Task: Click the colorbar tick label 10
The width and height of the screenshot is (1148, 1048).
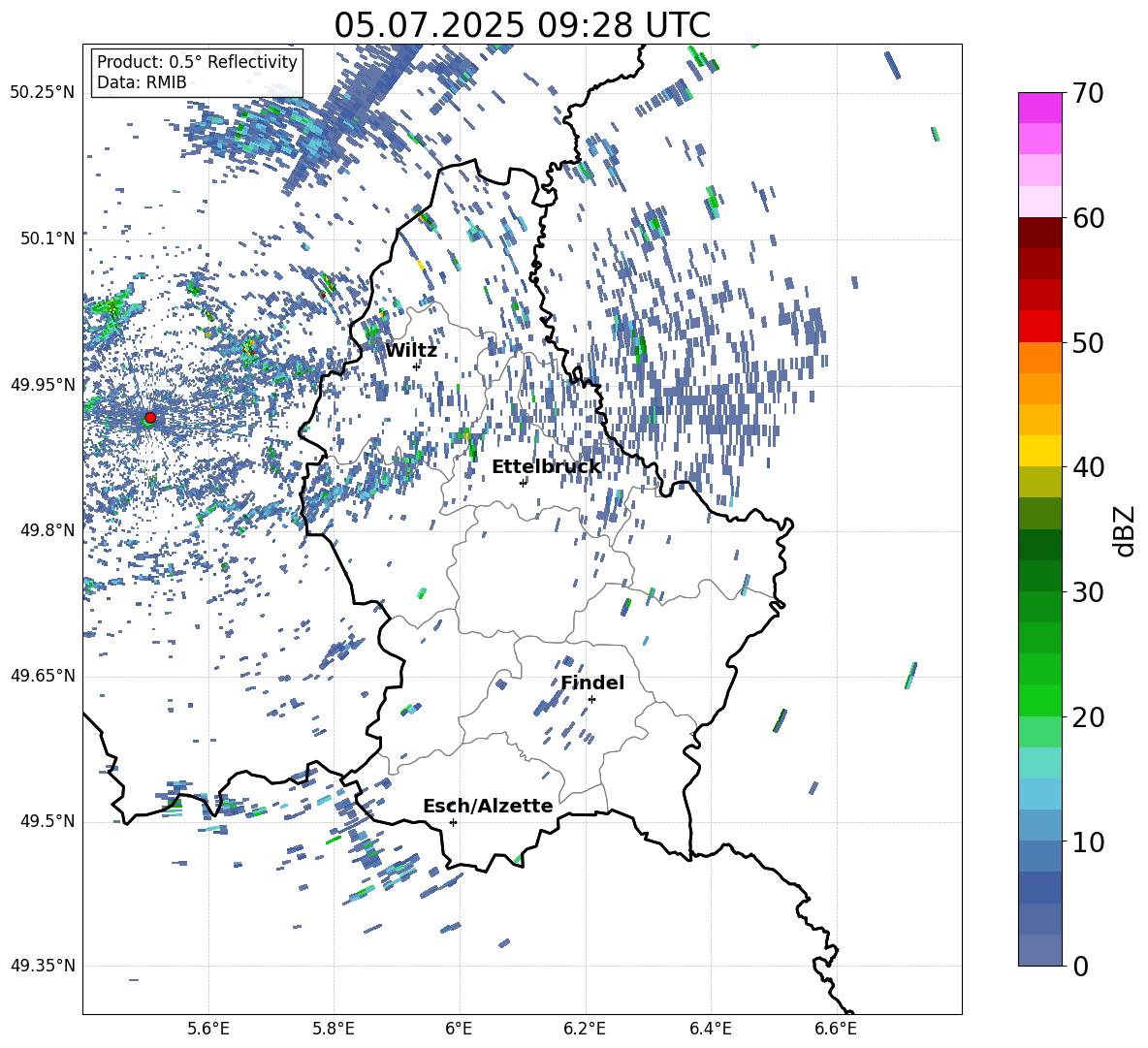Action: (1088, 842)
